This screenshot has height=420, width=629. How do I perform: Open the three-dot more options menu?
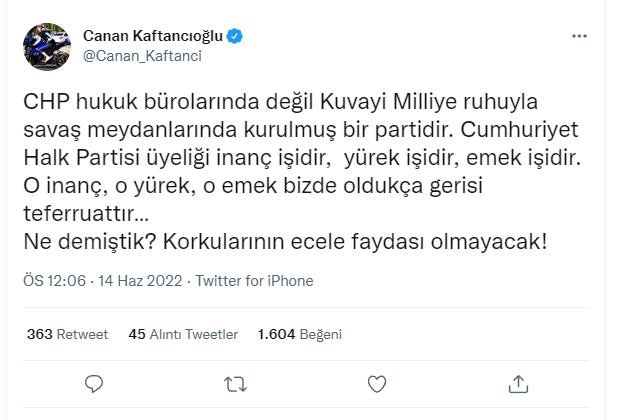coord(579,36)
